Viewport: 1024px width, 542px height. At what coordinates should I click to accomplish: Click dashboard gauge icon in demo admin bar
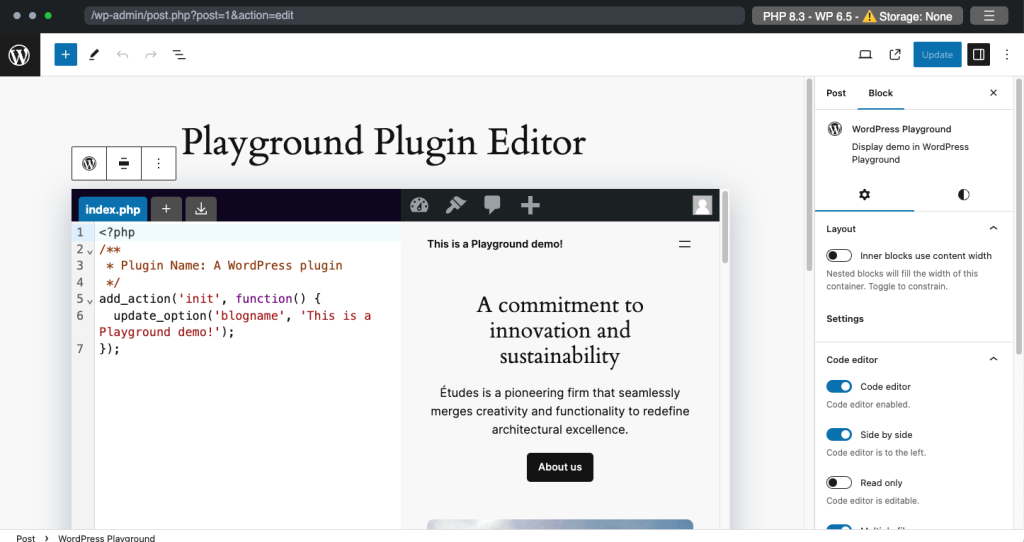tap(419, 205)
